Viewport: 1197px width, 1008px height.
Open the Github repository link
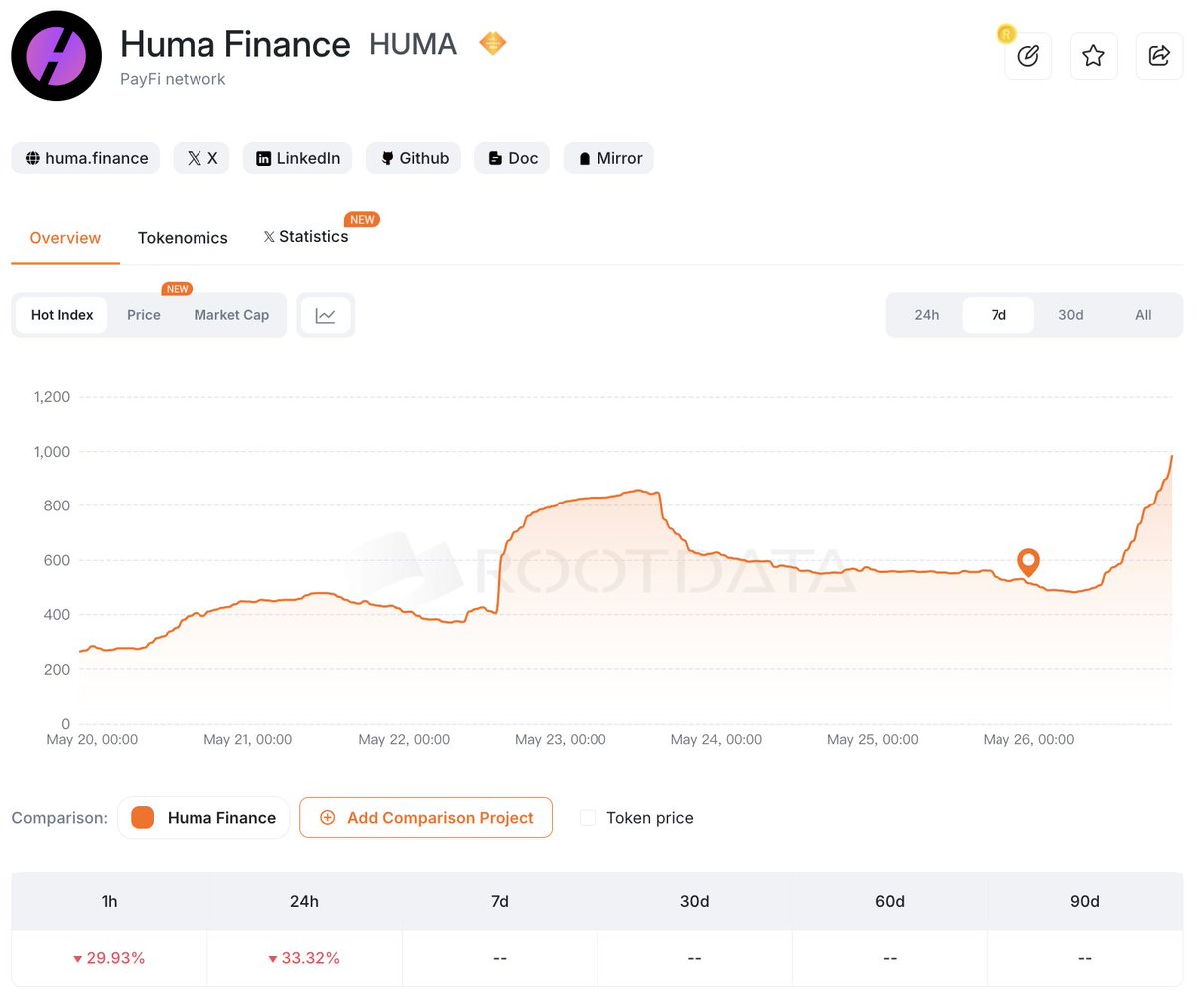pos(414,158)
